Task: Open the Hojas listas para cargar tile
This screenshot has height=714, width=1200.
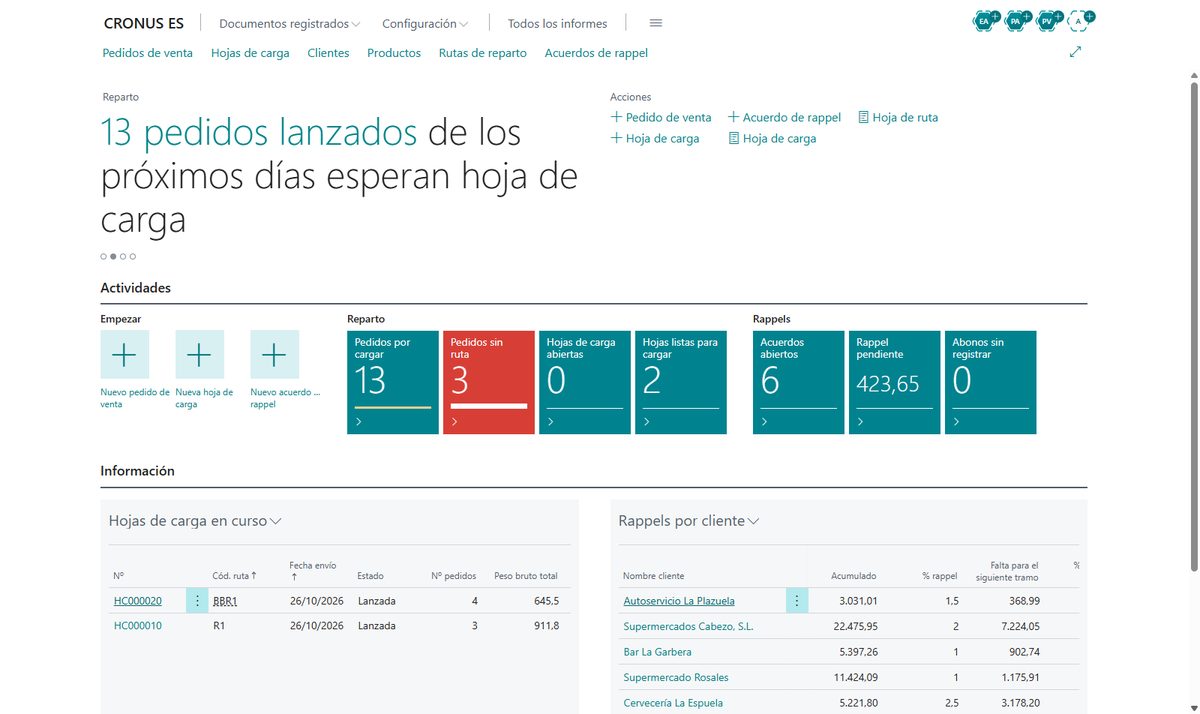Action: (681, 382)
